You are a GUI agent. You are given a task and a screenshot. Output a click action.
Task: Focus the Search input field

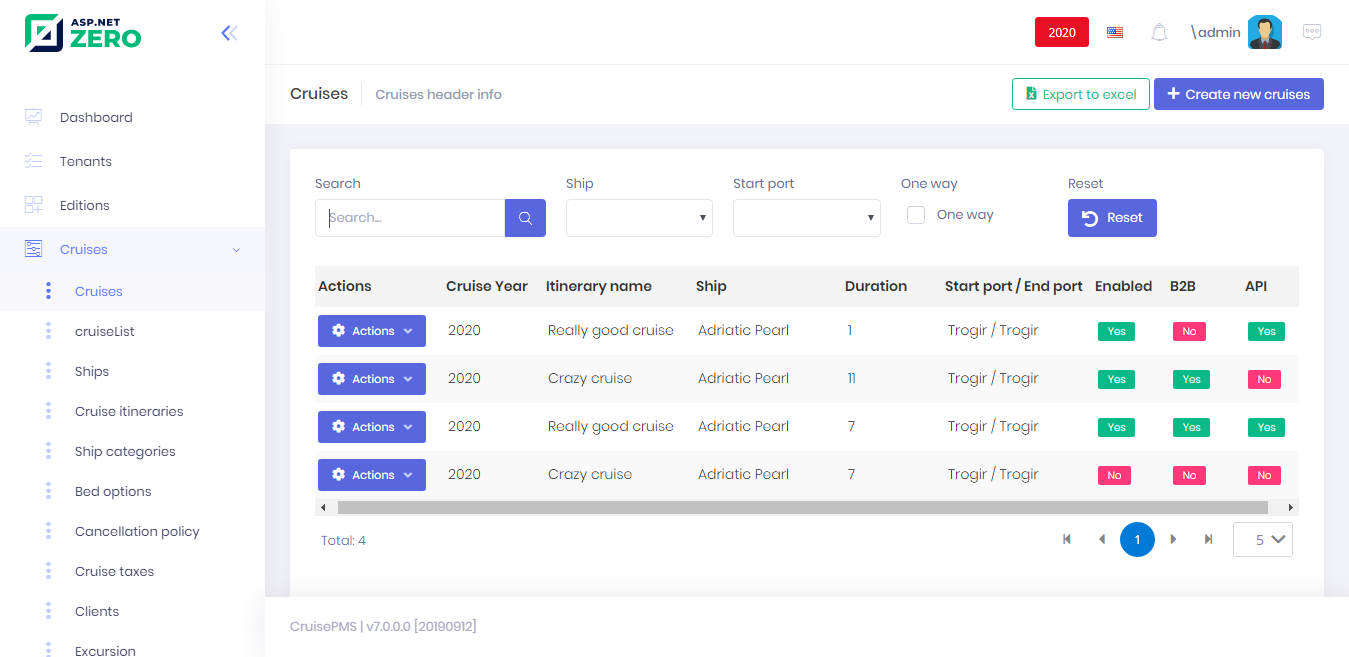(410, 218)
